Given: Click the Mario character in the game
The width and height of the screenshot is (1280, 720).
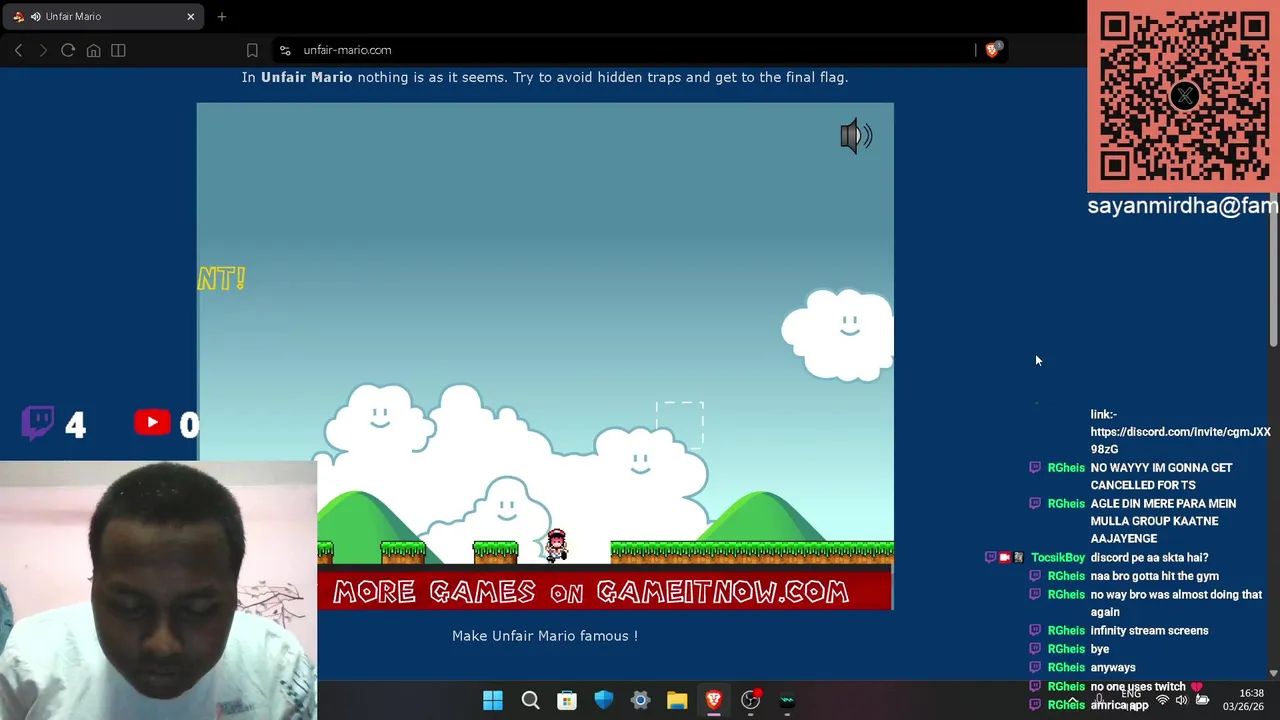Looking at the screenshot, I should click(556, 544).
